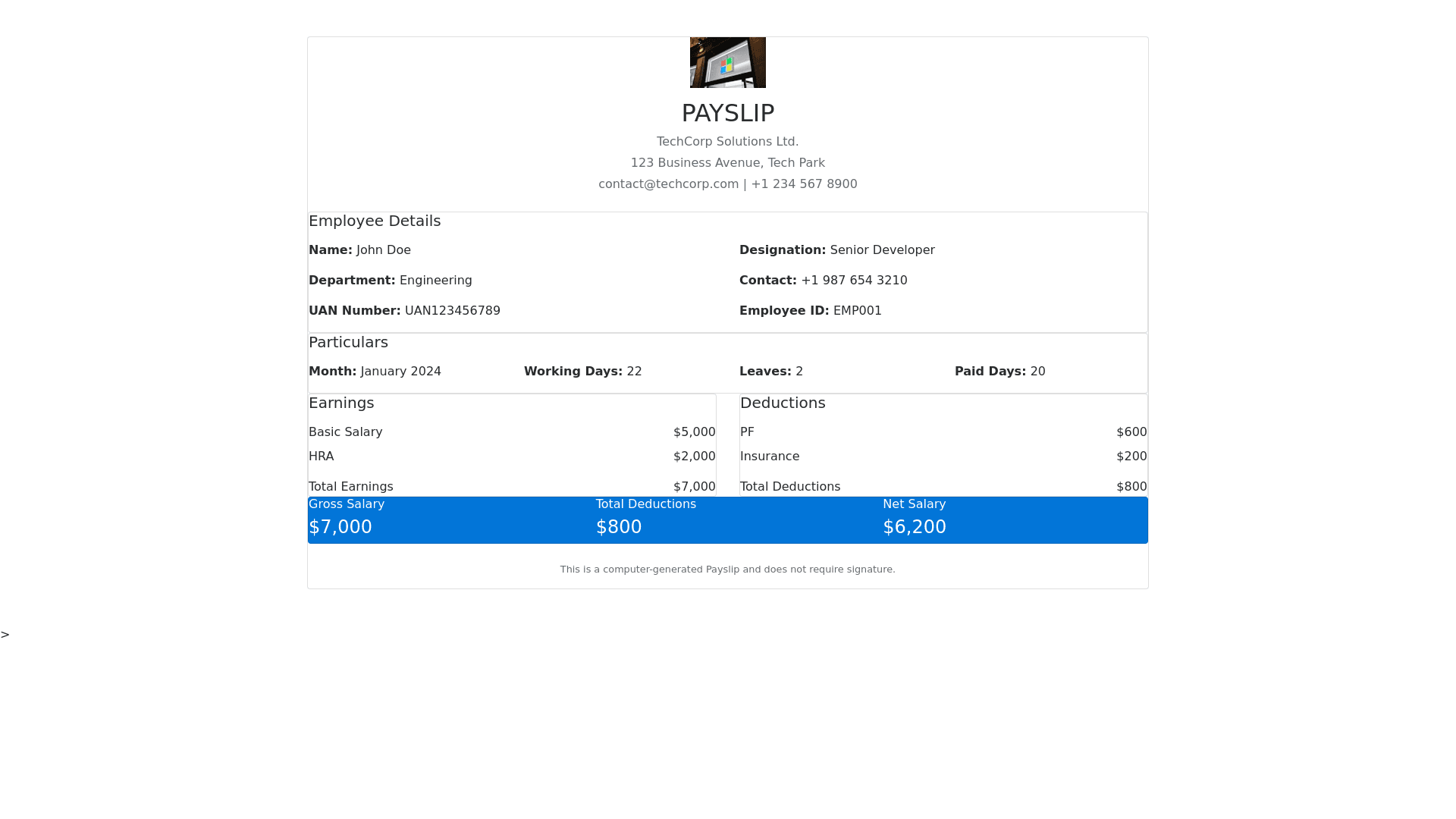Click the Net Salary $6,200 amount
Screen dimensions: 1456x819
coord(915,527)
